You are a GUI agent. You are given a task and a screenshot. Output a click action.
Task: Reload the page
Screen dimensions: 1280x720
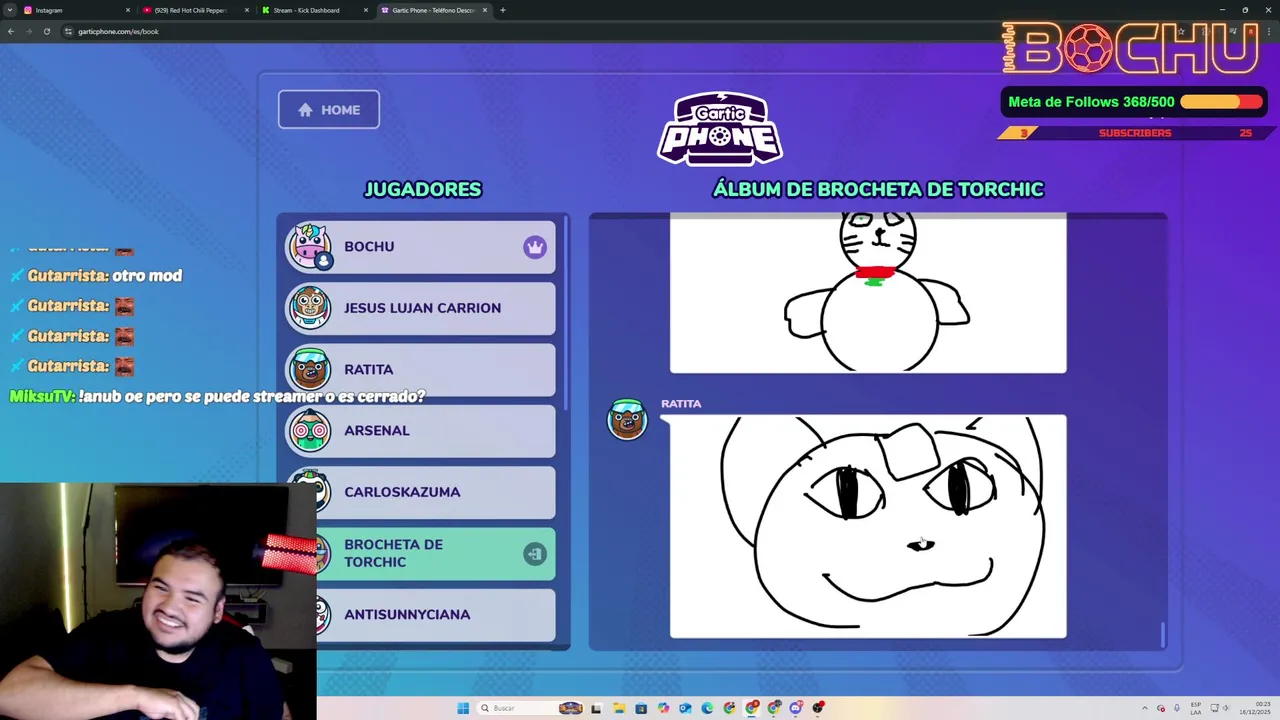(x=47, y=31)
